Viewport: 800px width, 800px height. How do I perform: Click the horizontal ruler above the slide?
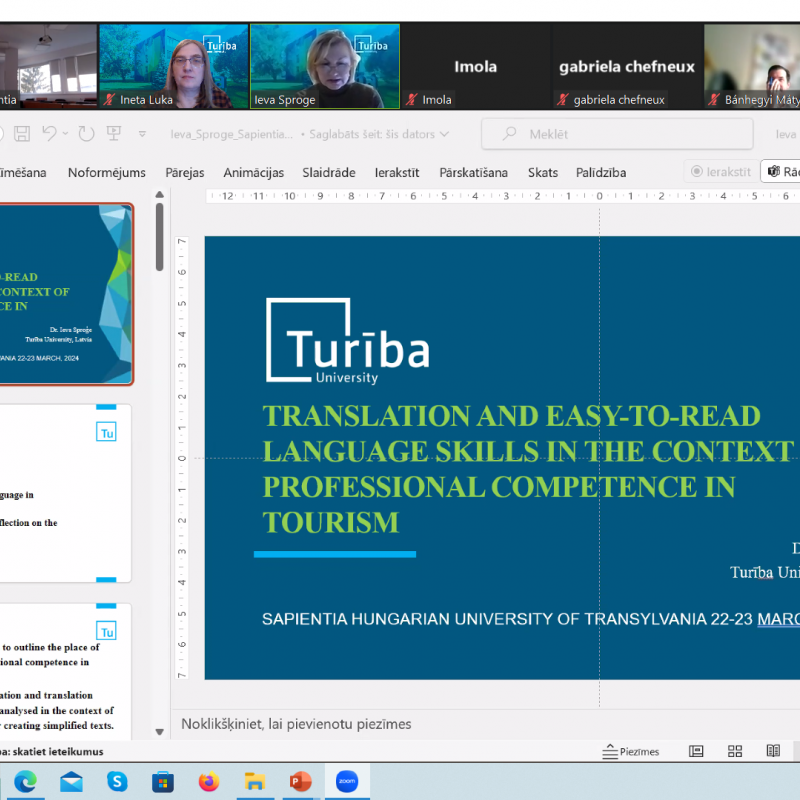(x=503, y=196)
